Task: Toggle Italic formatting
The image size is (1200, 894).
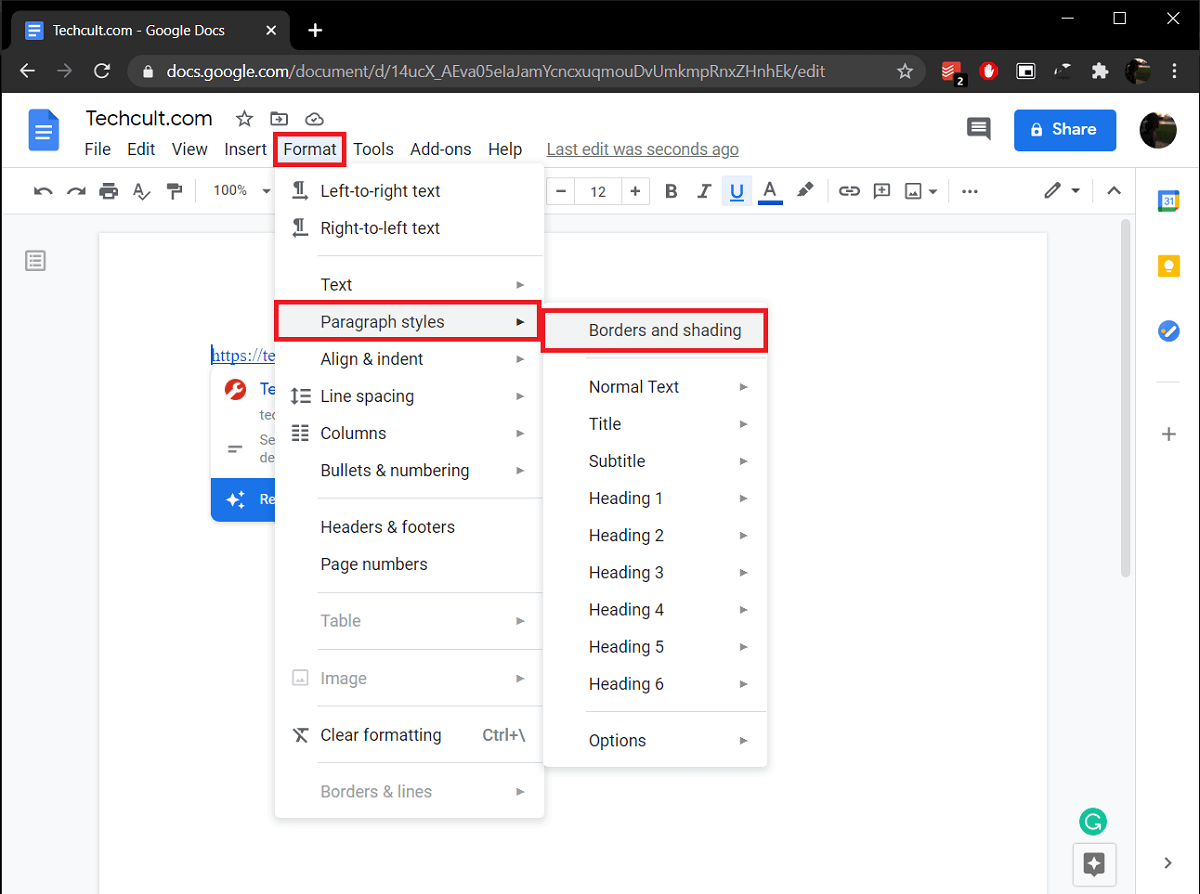Action: point(704,191)
